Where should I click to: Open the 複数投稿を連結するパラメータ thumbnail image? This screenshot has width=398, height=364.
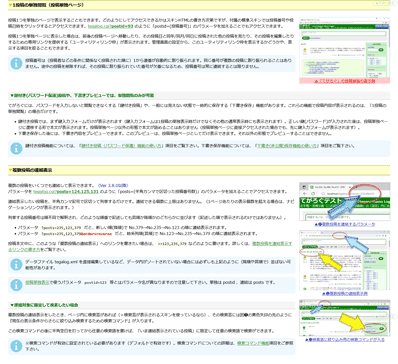tap(345, 201)
